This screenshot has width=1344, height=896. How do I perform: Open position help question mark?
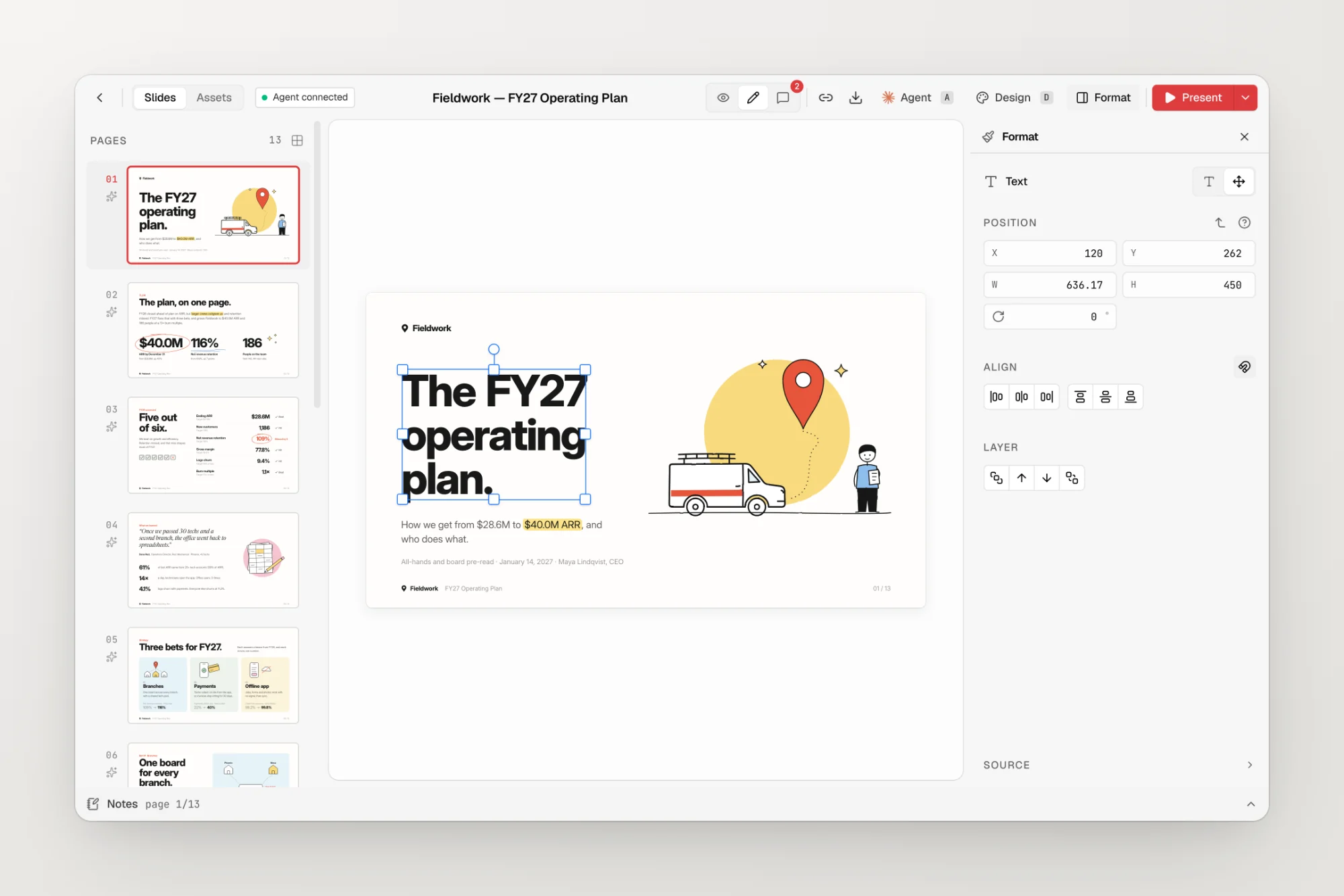click(1245, 222)
